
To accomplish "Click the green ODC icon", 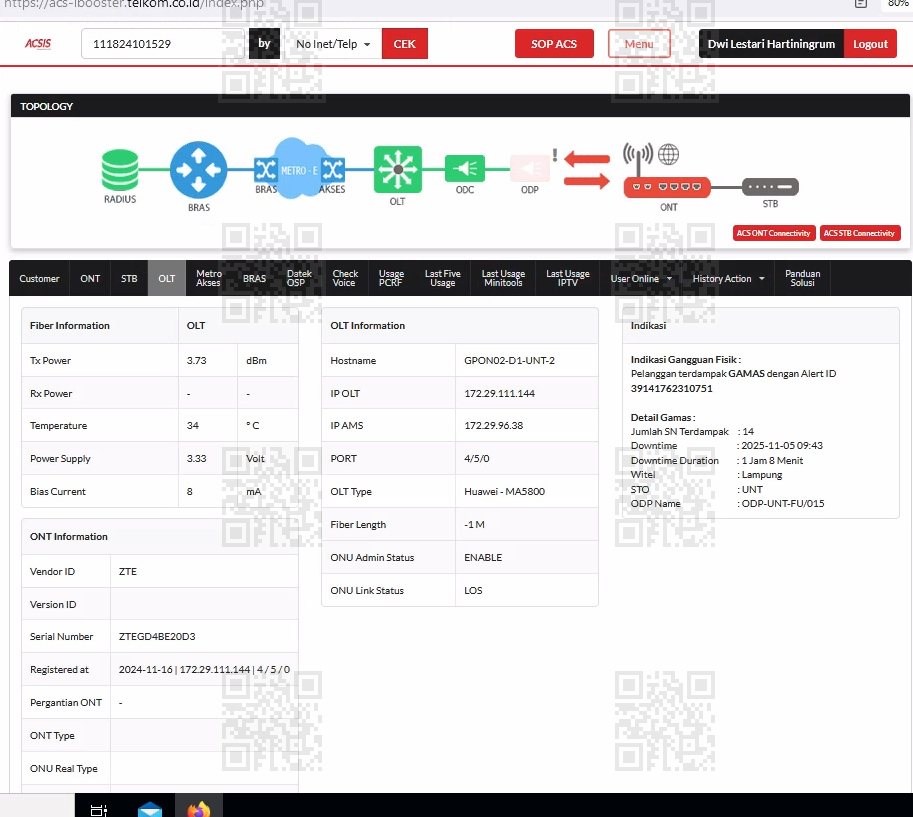I will tap(465, 169).
